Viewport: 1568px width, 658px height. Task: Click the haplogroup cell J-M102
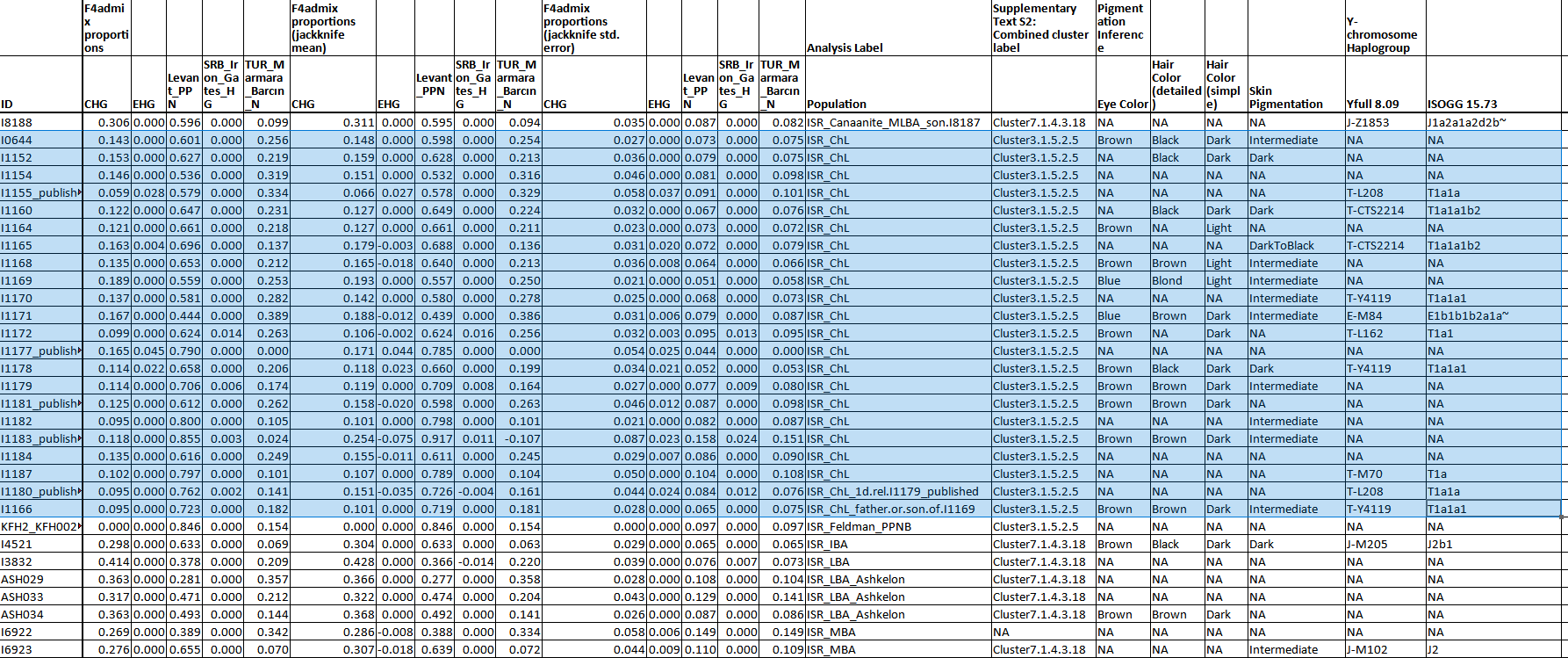point(1385,649)
